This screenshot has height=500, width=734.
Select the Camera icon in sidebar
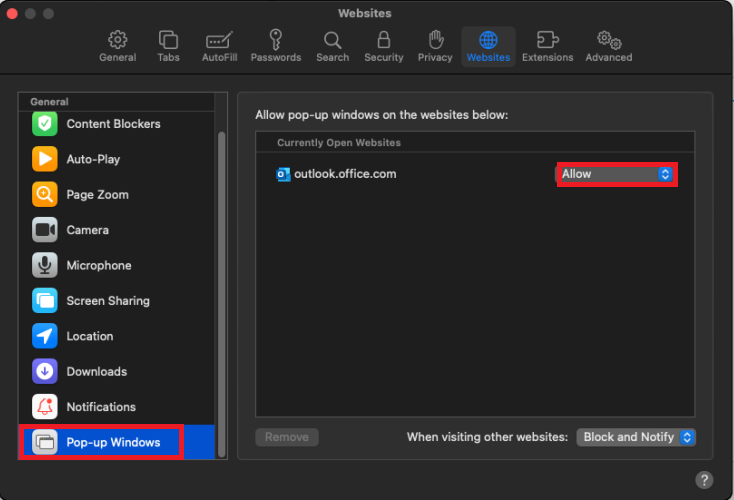[45, 230]
